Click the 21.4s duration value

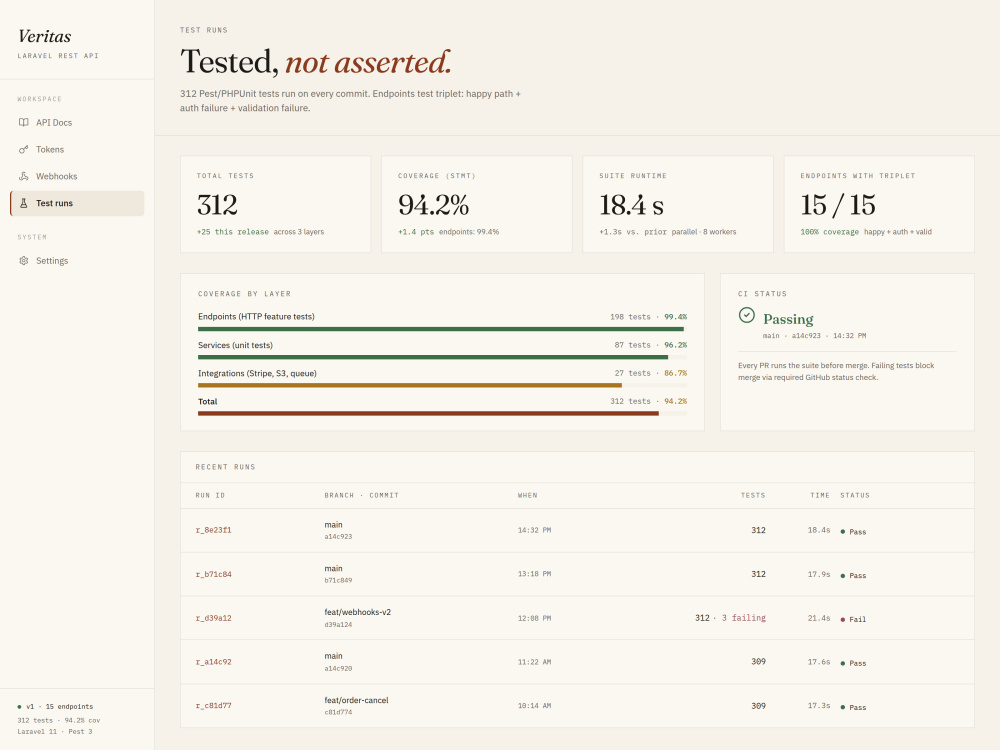click(819, 618)
